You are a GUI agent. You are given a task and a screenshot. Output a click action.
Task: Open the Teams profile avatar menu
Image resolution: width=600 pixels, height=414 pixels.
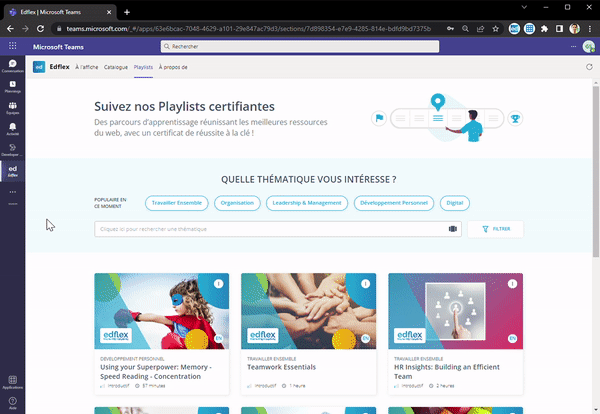point(589,47)
